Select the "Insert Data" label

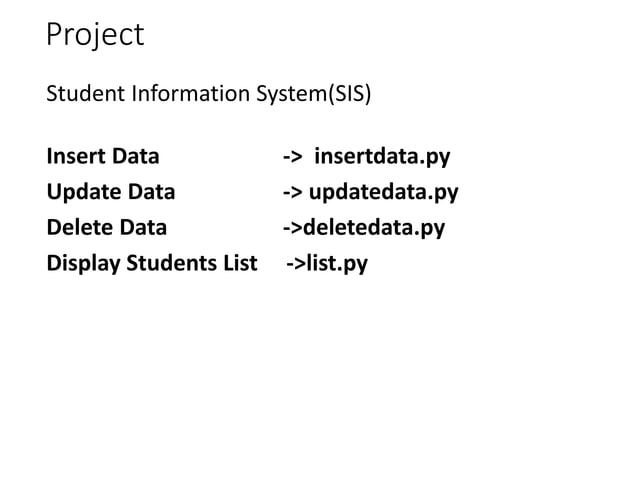(103, 156)
